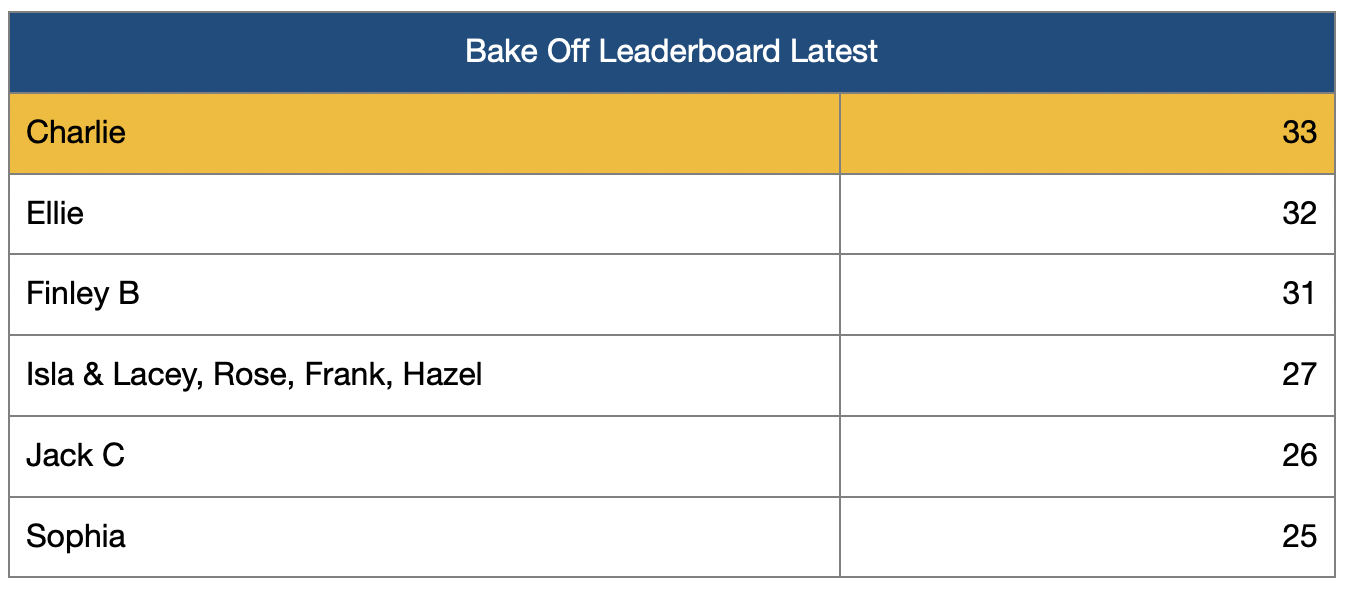Click Jack C's score of 26
The image size is (1350, 594).
pyautogui.click(x=1299, y=456)
